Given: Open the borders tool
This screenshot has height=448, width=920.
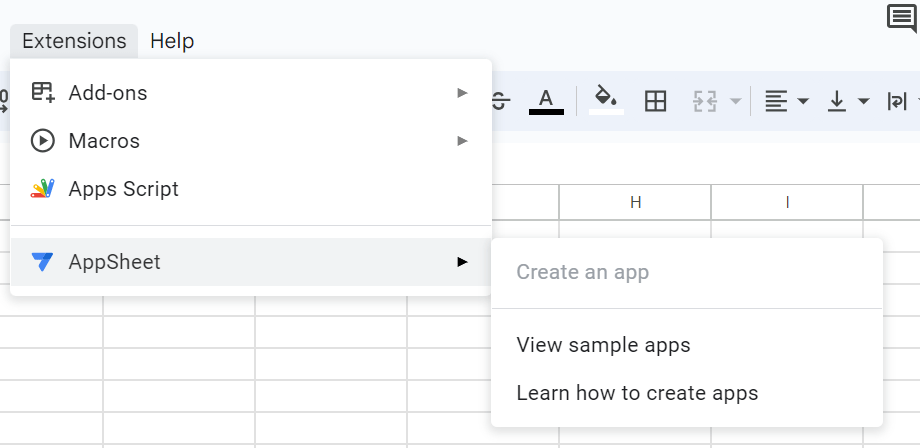Looking at the screenshot, I should [655, 101].
